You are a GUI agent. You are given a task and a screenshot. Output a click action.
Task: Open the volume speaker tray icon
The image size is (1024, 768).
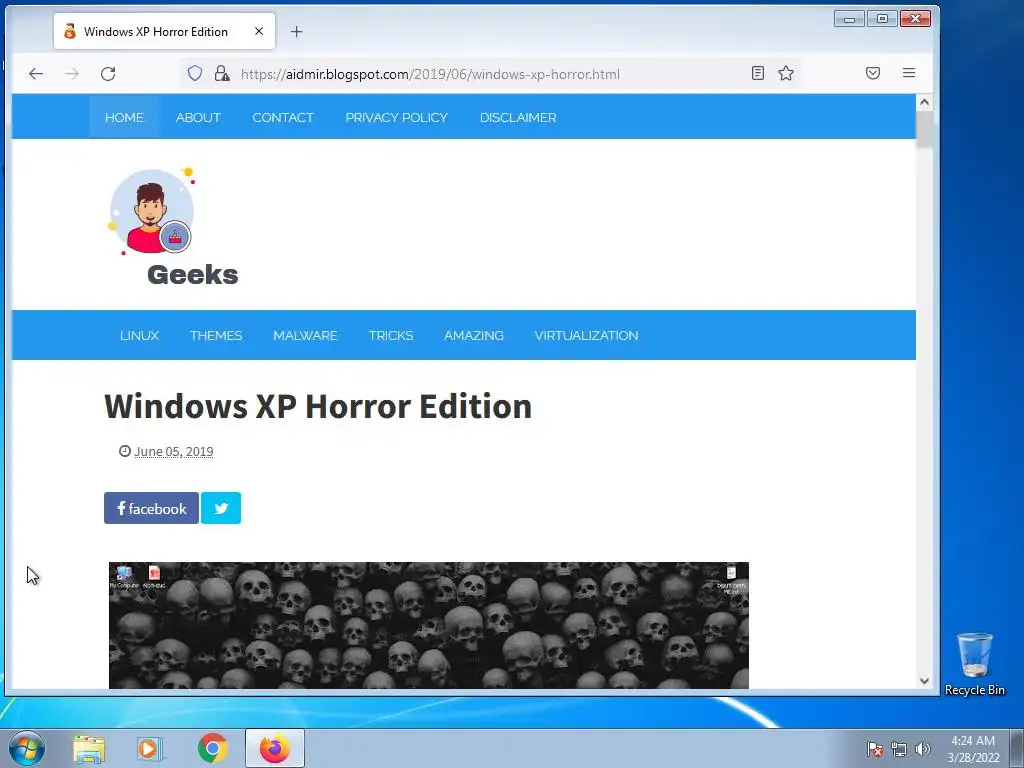[922, 749]
